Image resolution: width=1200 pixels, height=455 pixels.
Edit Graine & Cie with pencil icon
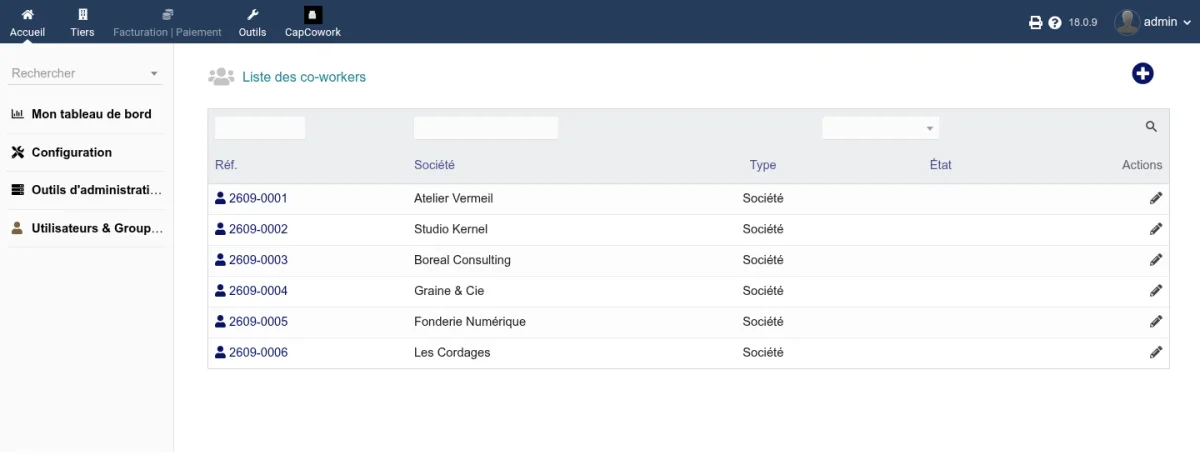(1156, 291)
